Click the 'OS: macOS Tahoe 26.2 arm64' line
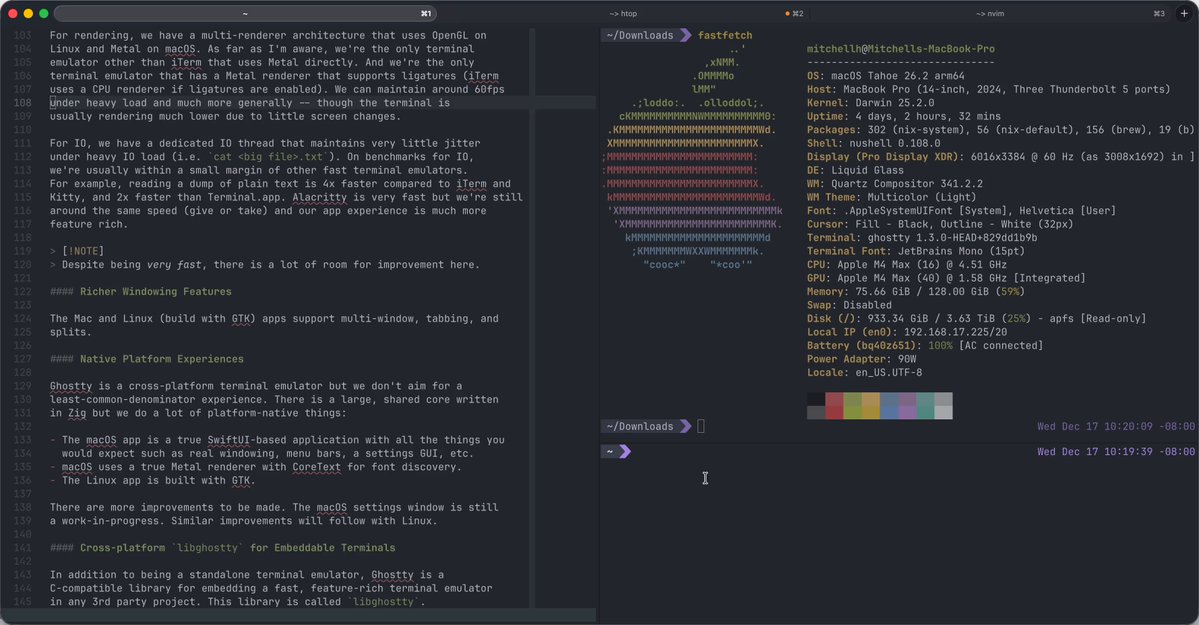The width and height of the screenshot is (1199, 625). tap(885, 76)
